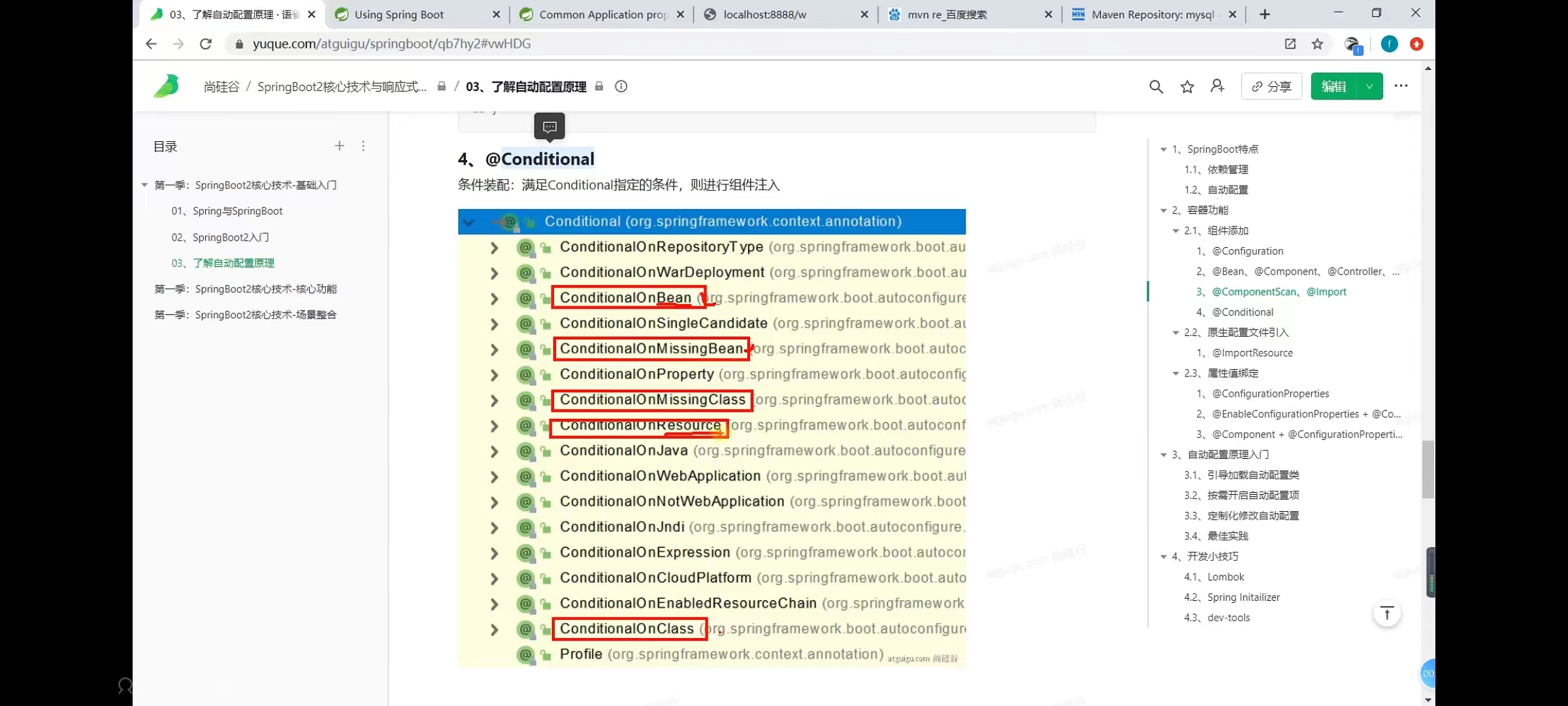
Task: Open dropdown arrow next to 编辑 button
Action: (1369, 86)
